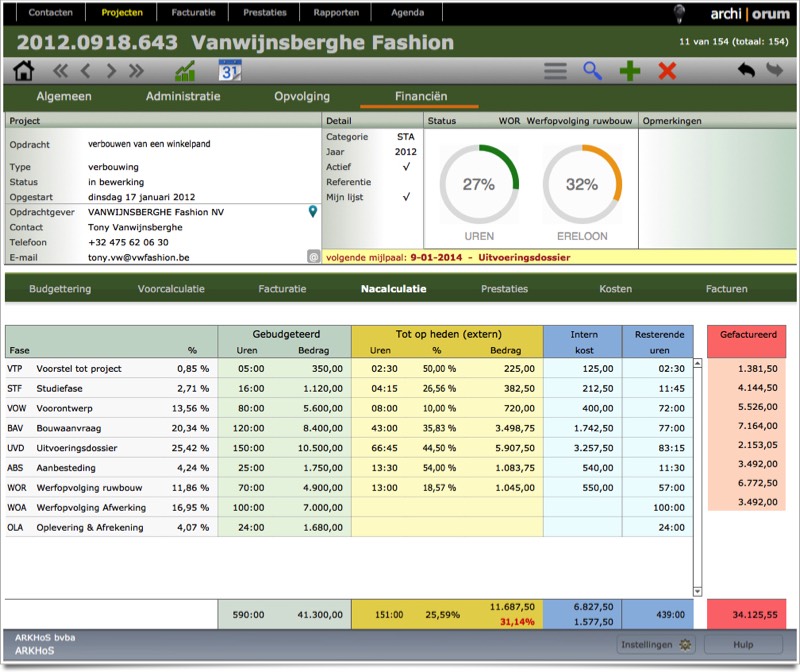Select the Uitvoeringsdossier phase row

[x=349, y=448]
